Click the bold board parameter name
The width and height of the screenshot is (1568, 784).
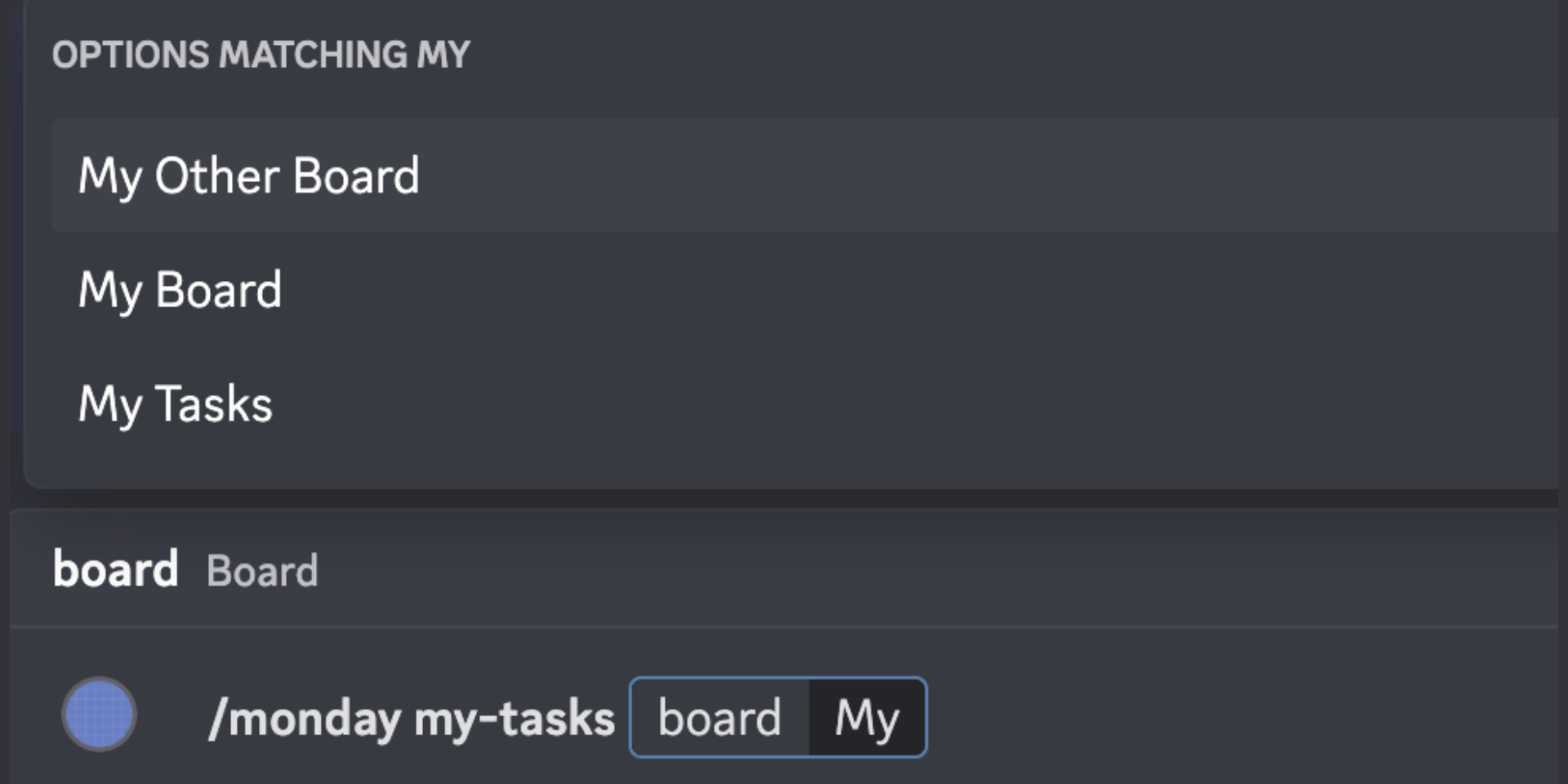(x=115, y=569)
